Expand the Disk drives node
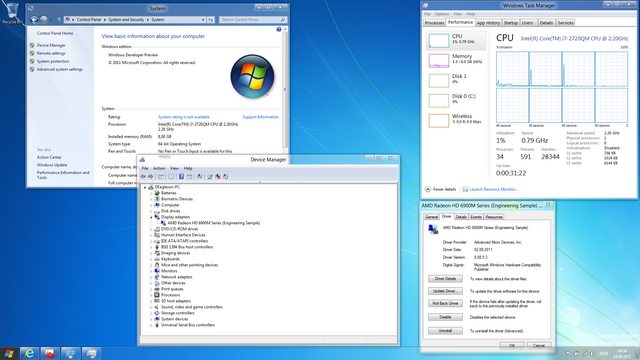Screen dimensions: 640x360 pos(151,211)
